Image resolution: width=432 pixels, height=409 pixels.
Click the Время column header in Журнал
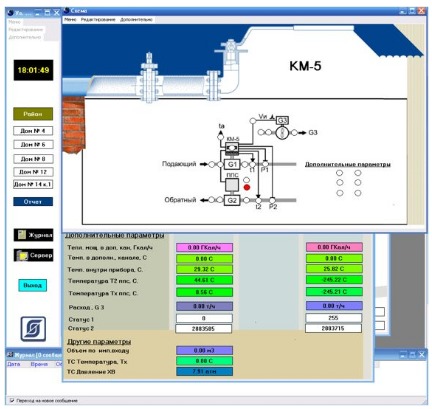[39, 364]
